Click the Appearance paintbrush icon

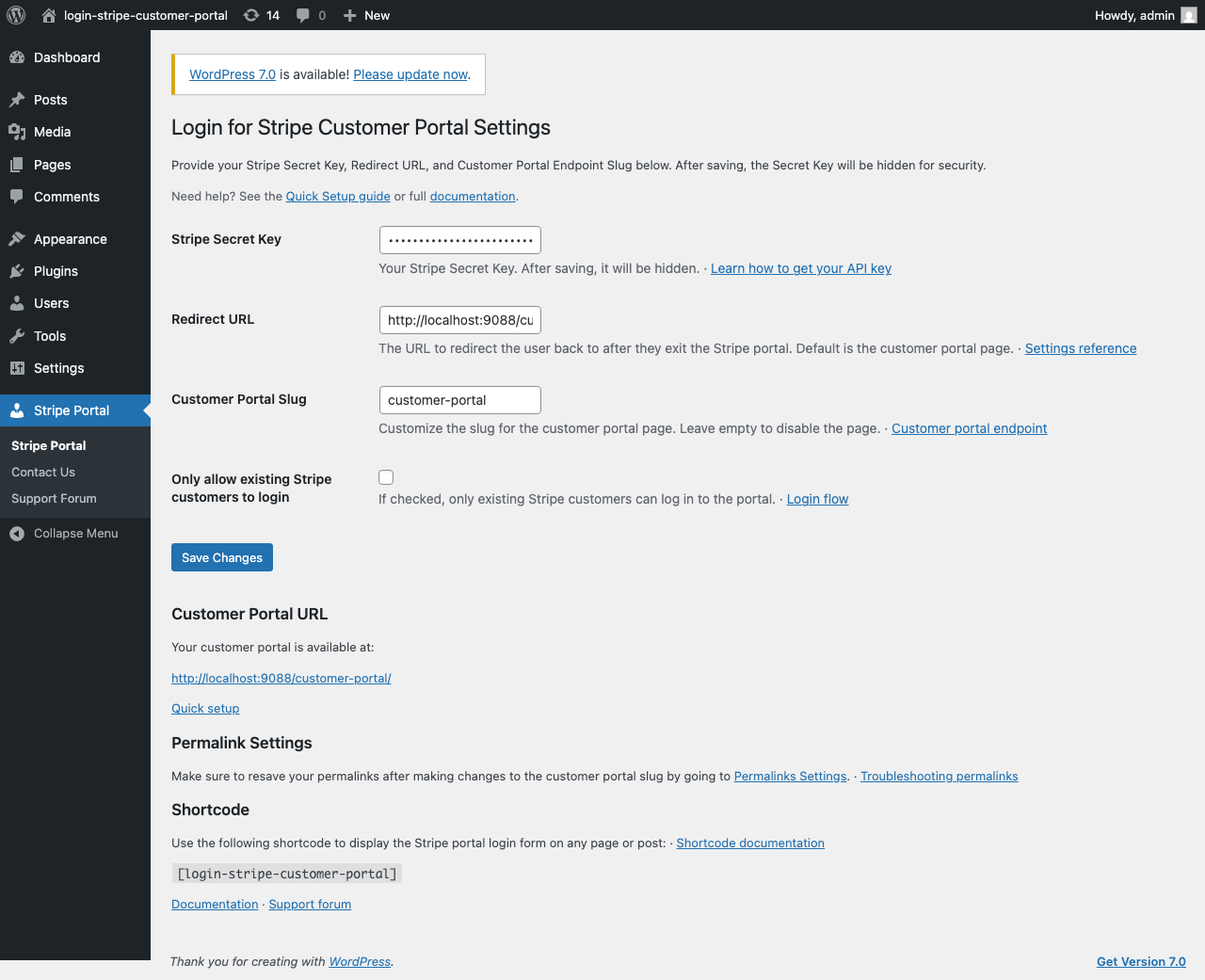click(x=17, y=239)
